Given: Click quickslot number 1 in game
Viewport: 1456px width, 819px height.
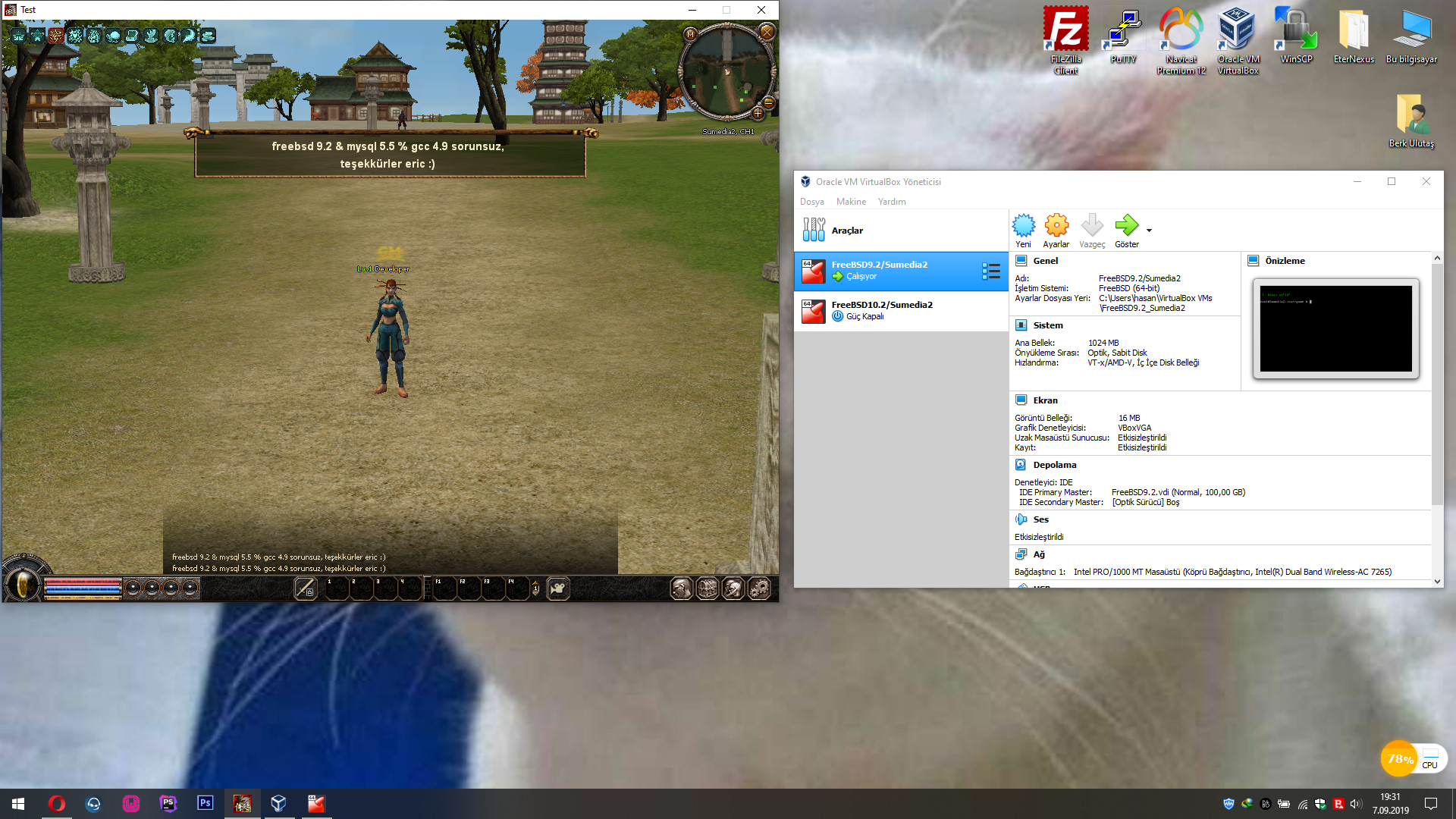Looking at the screenshot, I should (x=337, y=588).
